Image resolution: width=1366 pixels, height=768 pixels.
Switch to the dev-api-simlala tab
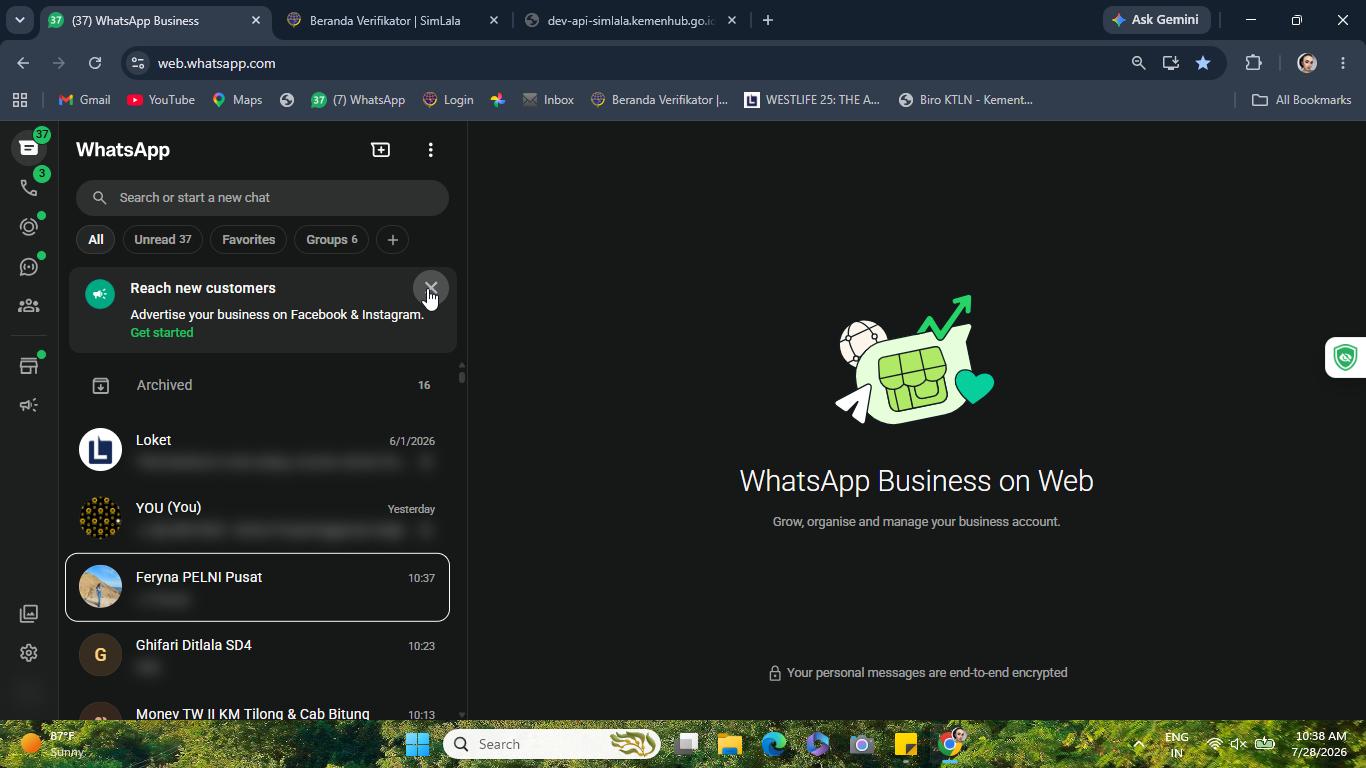point(630,20)
